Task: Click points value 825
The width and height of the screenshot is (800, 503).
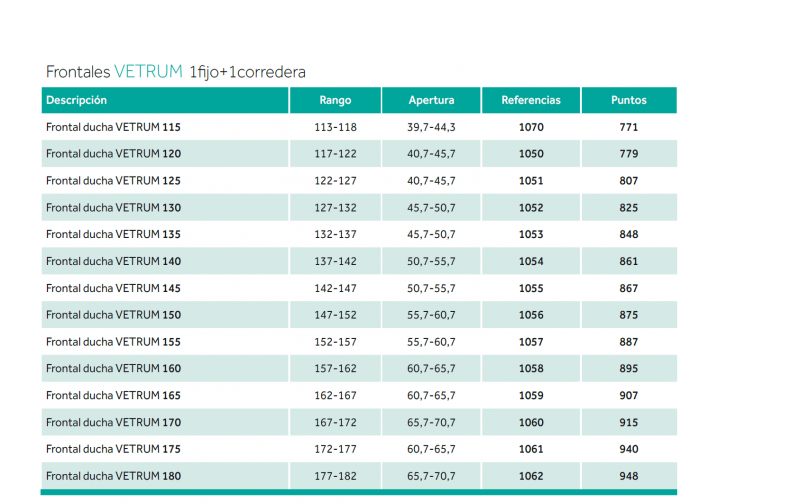Action: pos(629,208)
